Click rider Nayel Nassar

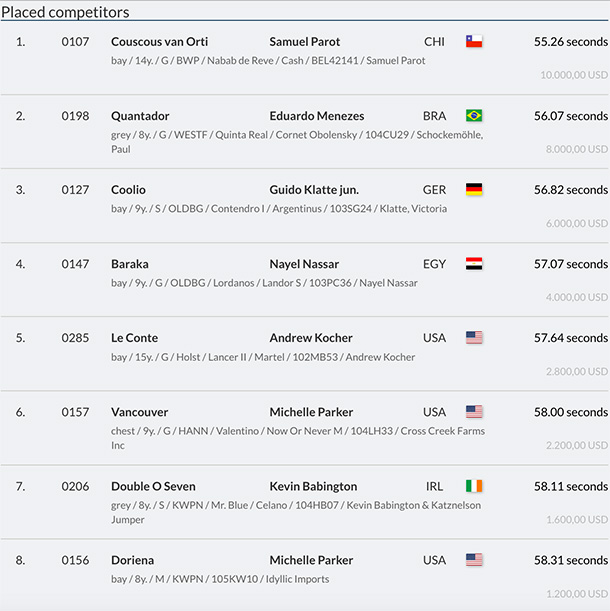[304, 264]
